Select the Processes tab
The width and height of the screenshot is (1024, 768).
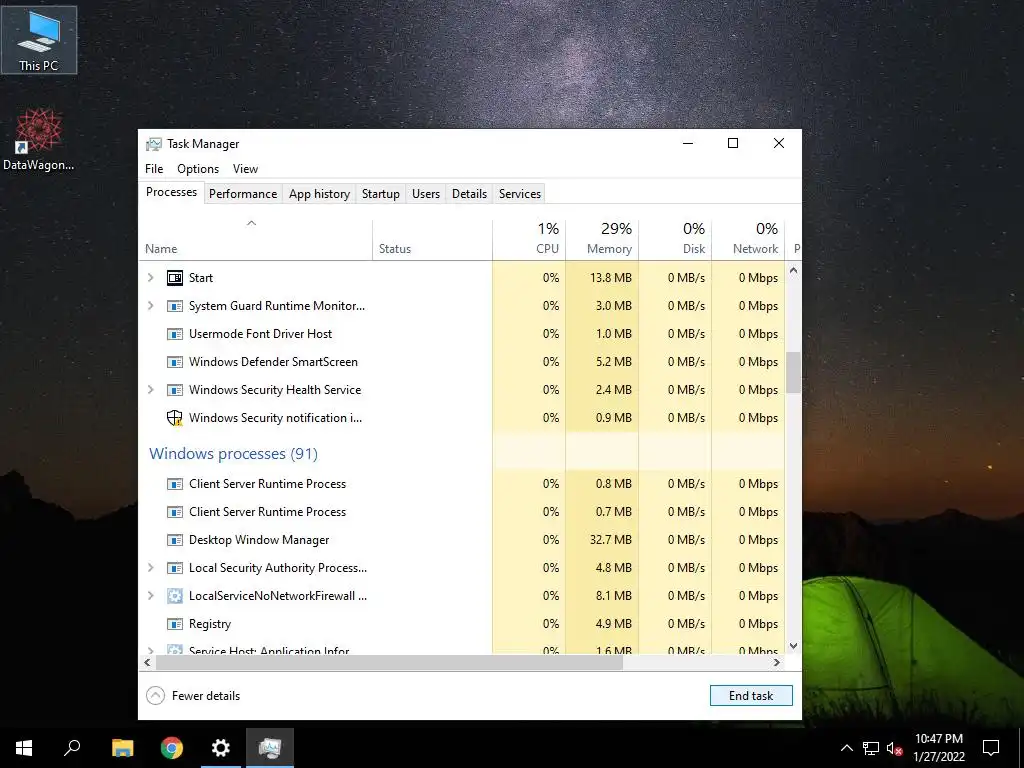[171, 192]
